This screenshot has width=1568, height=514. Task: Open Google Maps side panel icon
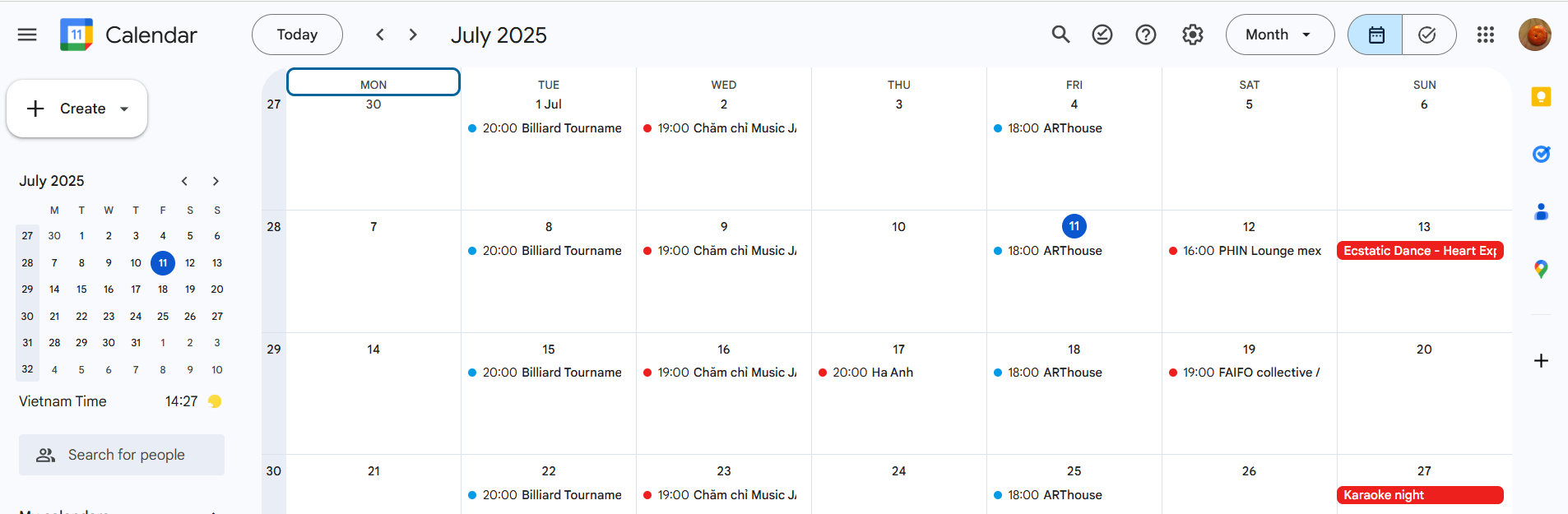(1541, 269)
